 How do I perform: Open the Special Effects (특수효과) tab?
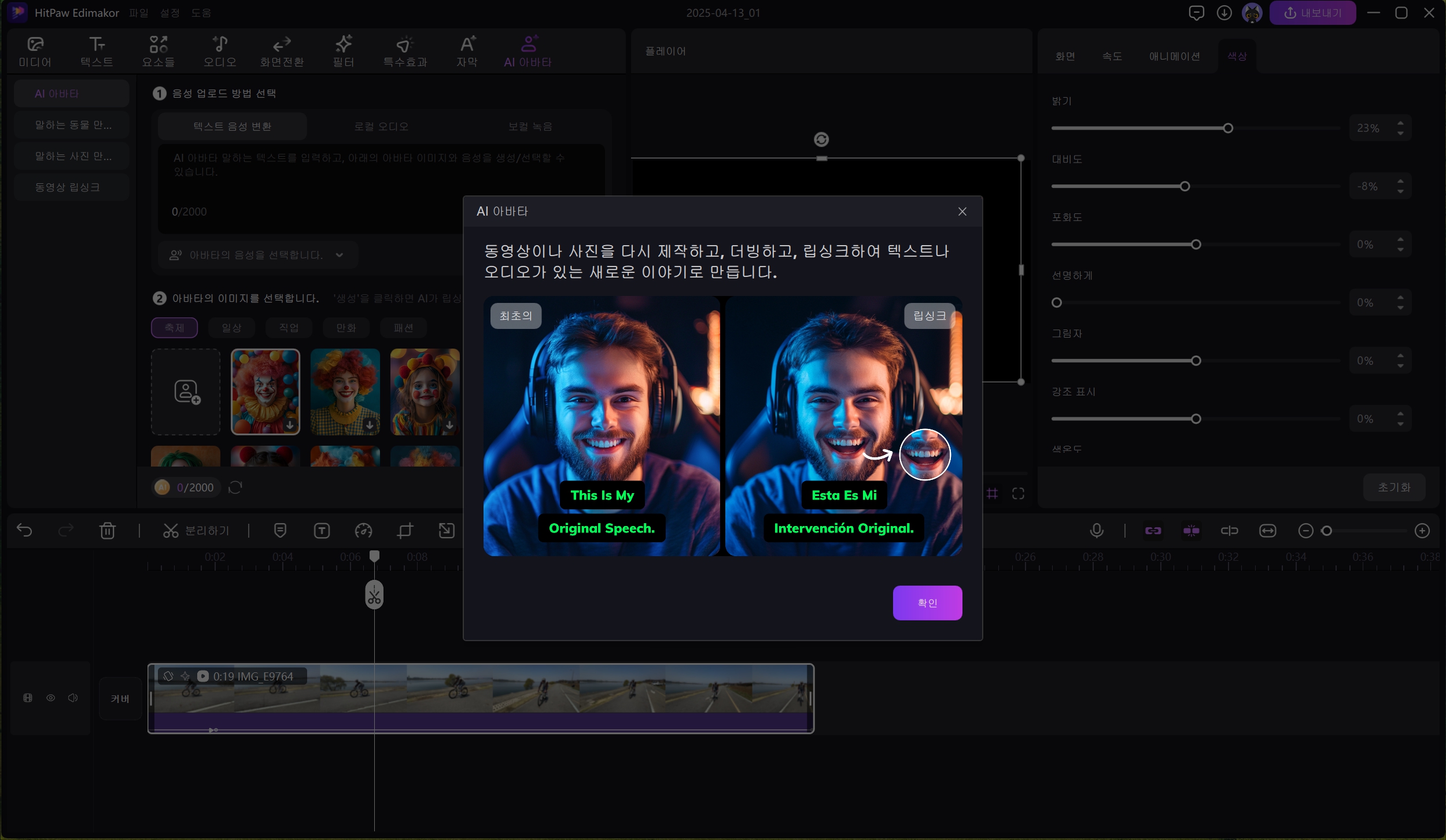pos(404,51)
